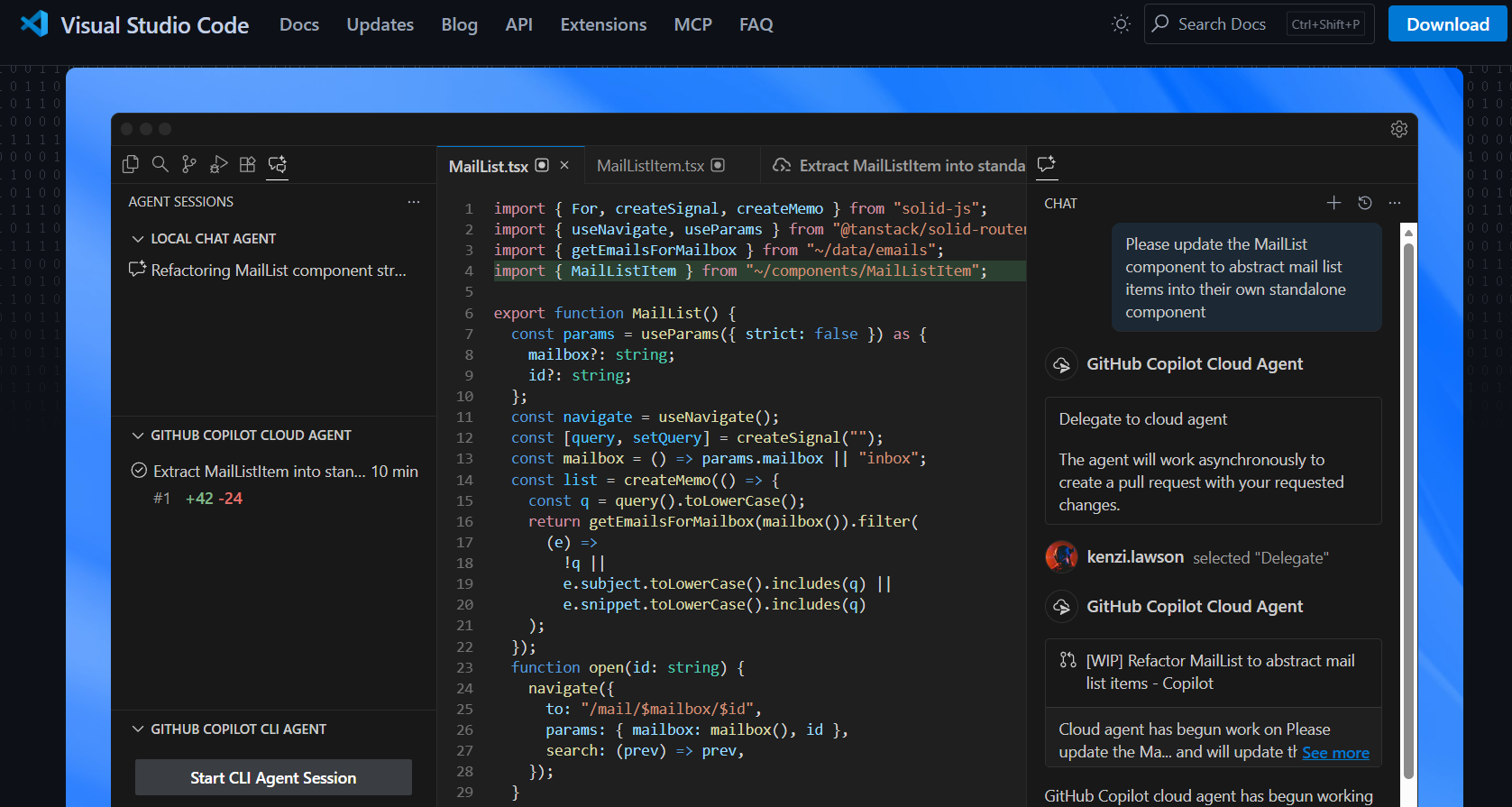Click the chat scrollbar up arrow

(x=1408, y=234)
